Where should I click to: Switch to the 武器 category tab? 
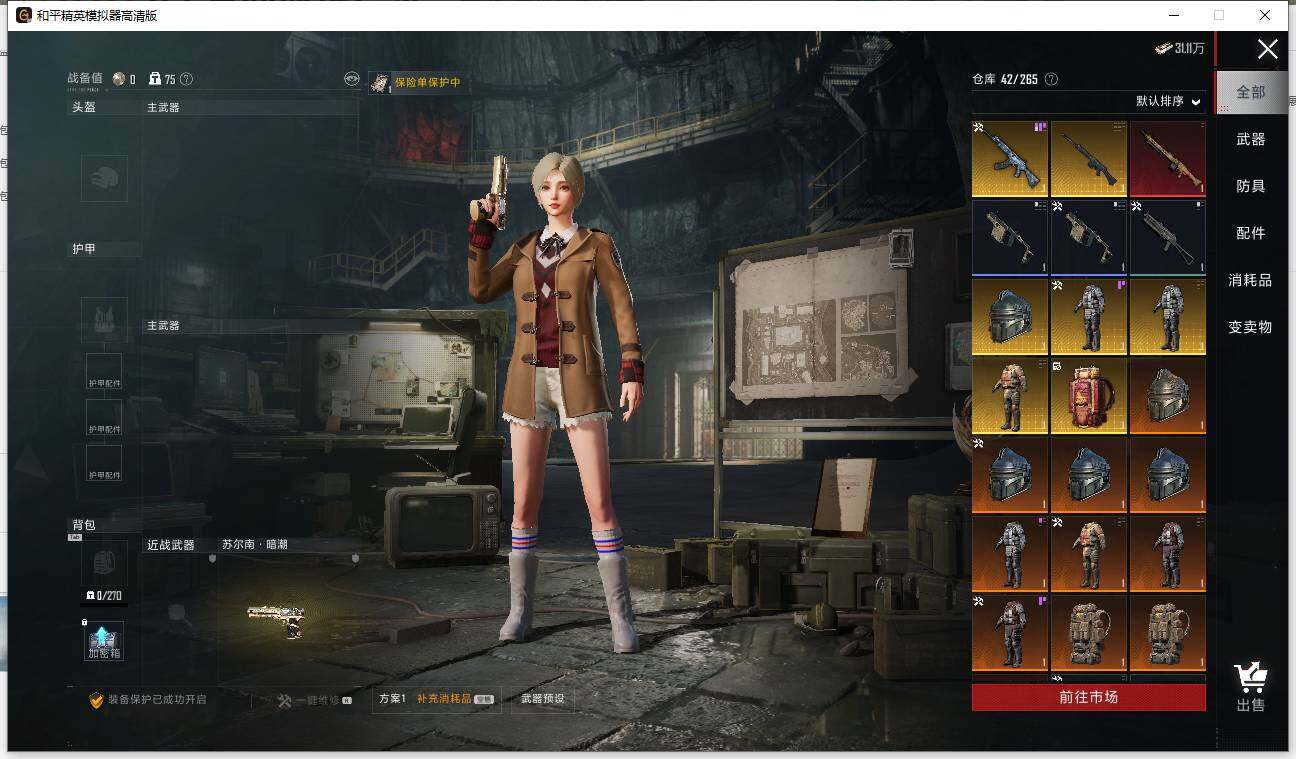pyautogui.click(x=1251, y=139)
